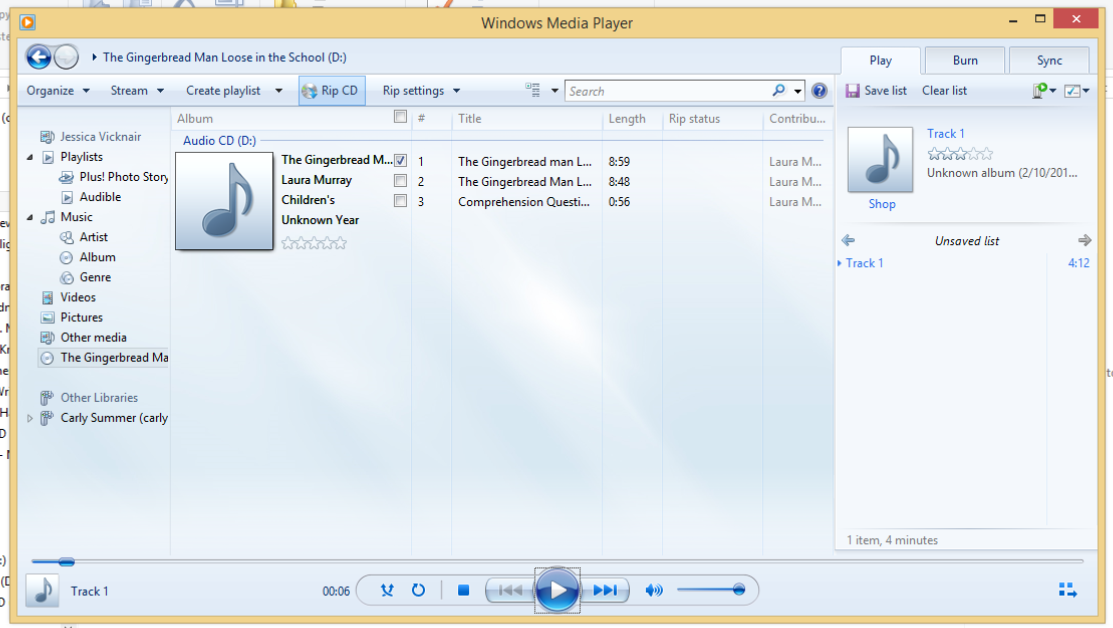Click in the Search input field
This screenshot has width=1113, height=628.
point(667,91)
